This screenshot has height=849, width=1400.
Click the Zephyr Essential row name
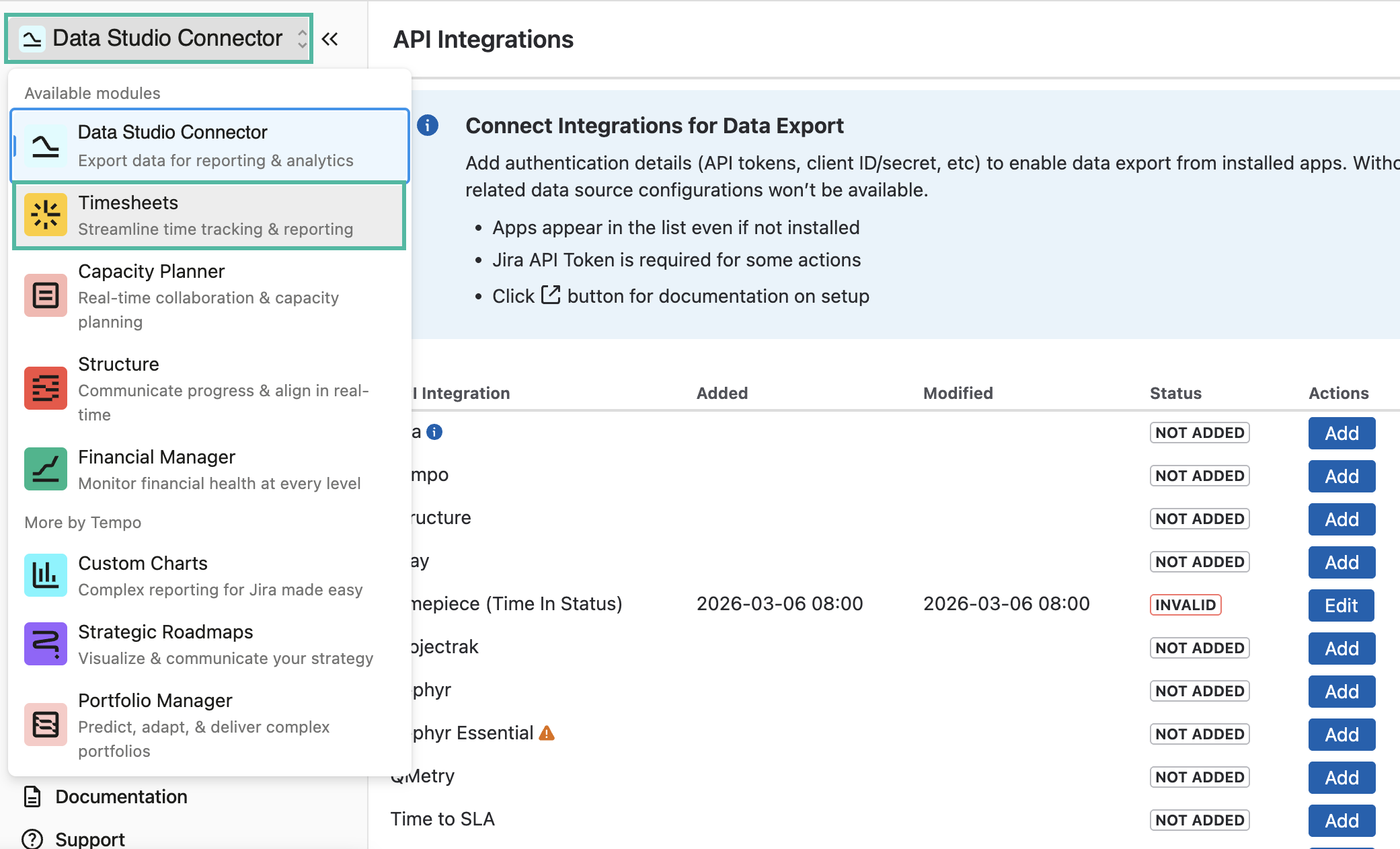473,733
